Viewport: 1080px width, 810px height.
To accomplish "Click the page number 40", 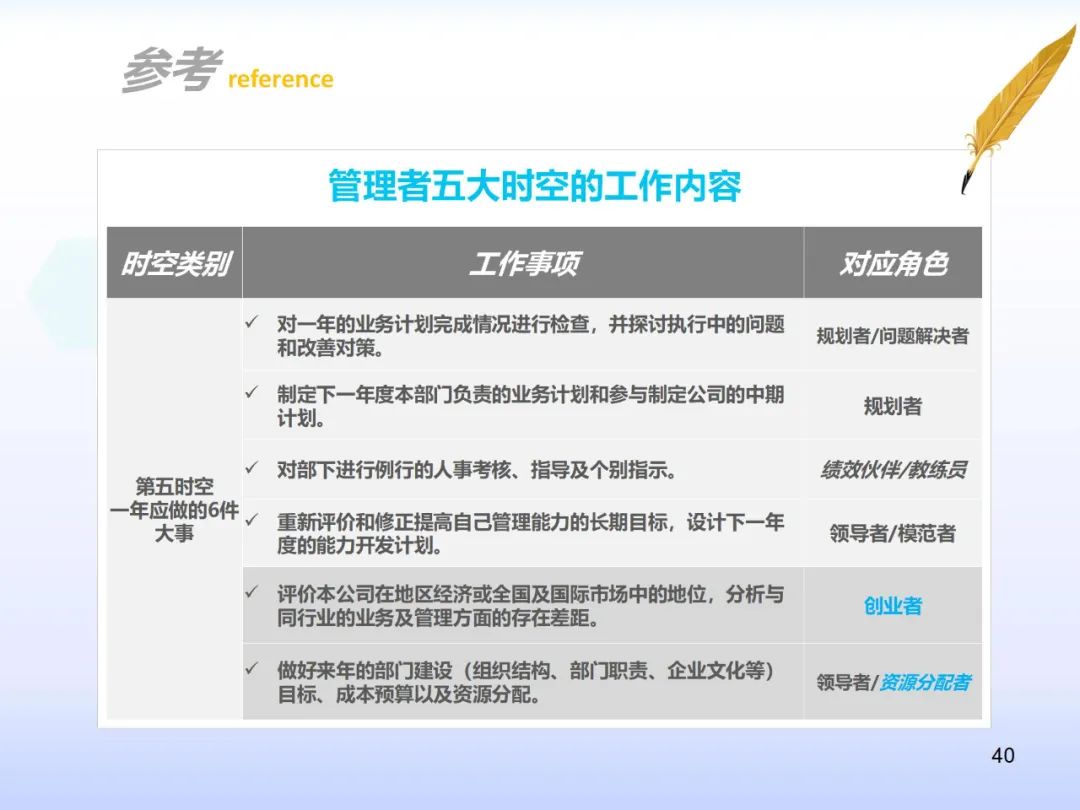I will [1003, 756].
